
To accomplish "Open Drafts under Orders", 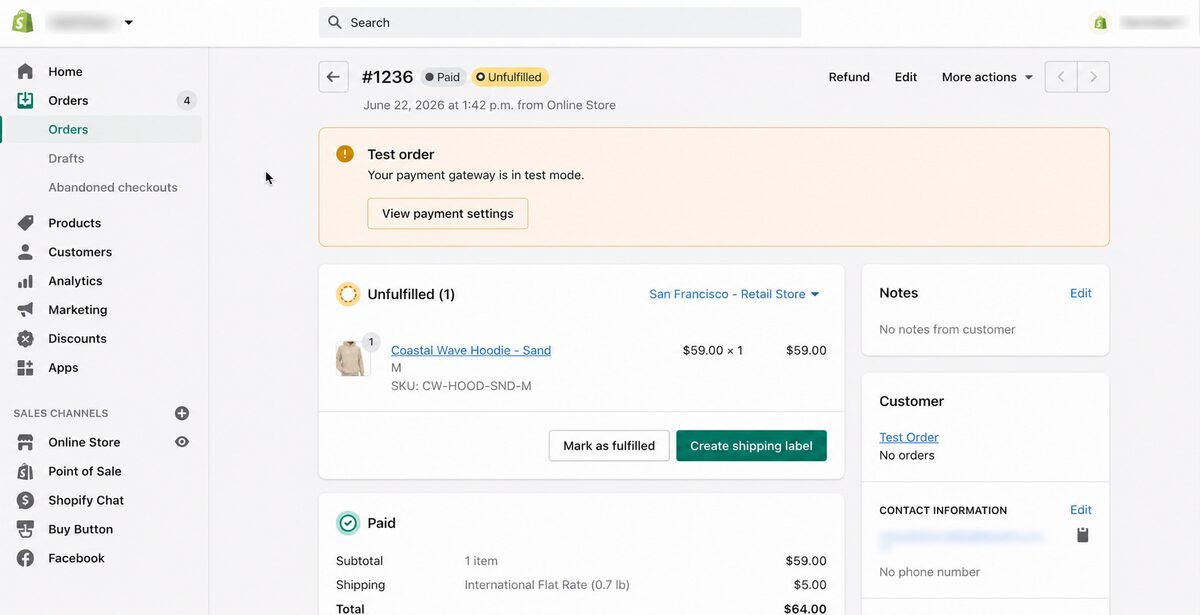I will point(66,158).
